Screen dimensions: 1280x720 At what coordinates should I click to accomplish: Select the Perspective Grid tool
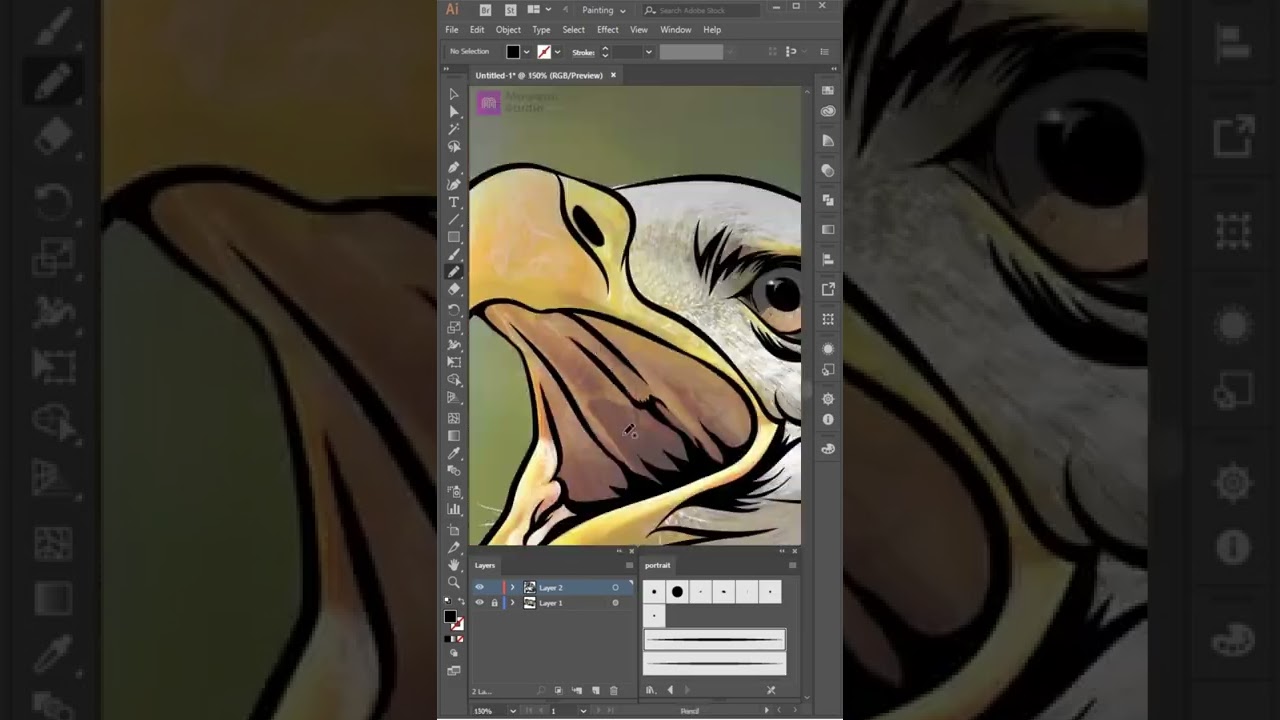click(454, 397)
